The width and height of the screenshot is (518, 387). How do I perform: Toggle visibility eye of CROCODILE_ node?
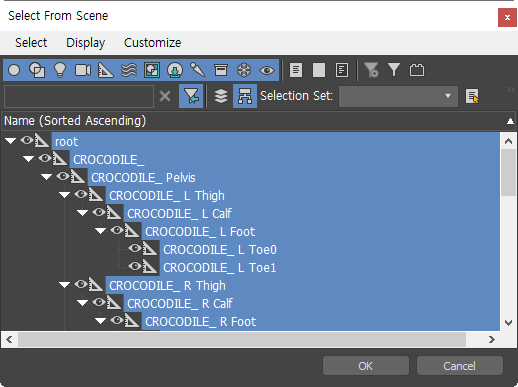[45, 158]
